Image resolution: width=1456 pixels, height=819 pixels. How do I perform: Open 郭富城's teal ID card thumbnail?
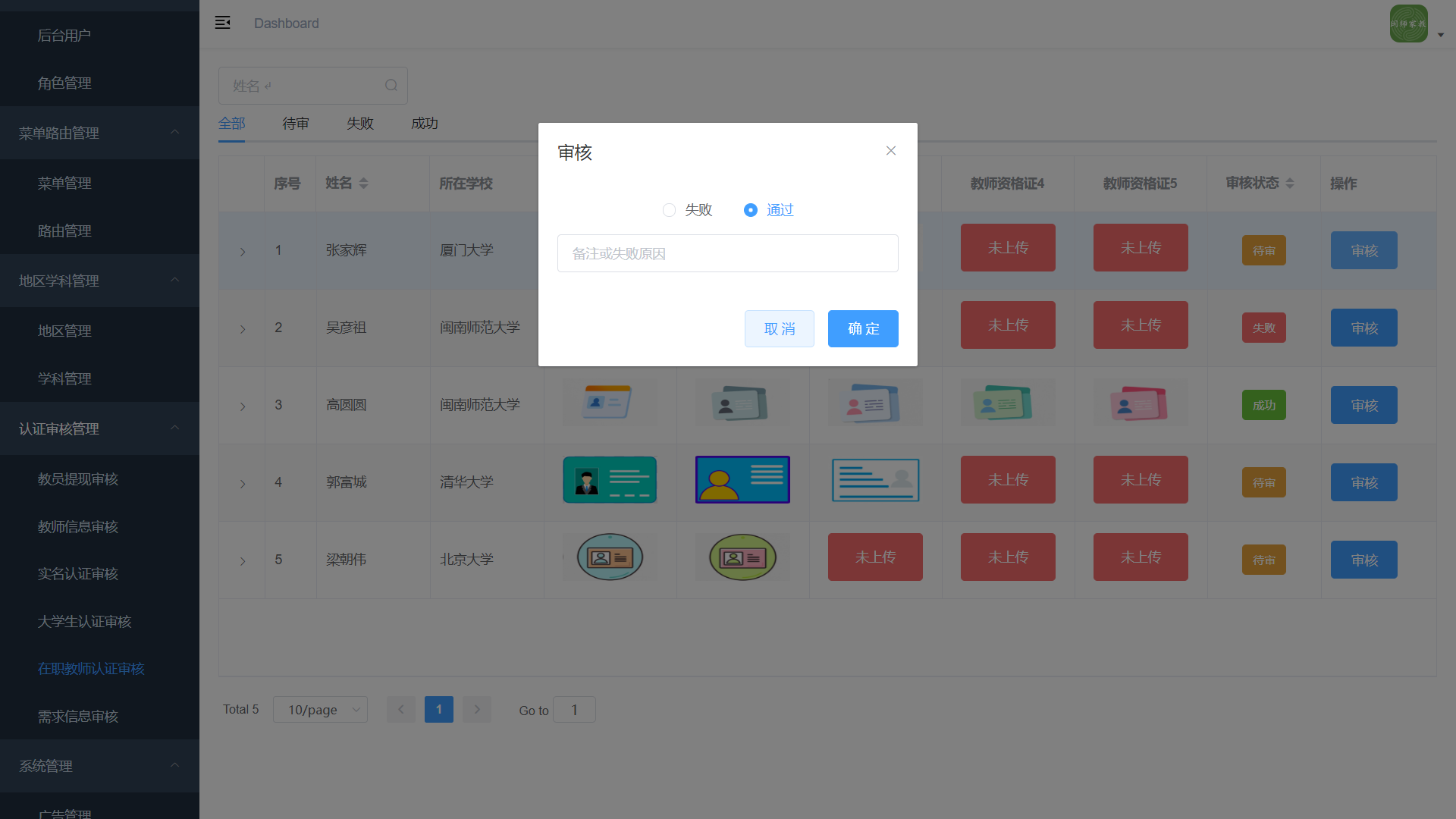[x=610, y=480]
